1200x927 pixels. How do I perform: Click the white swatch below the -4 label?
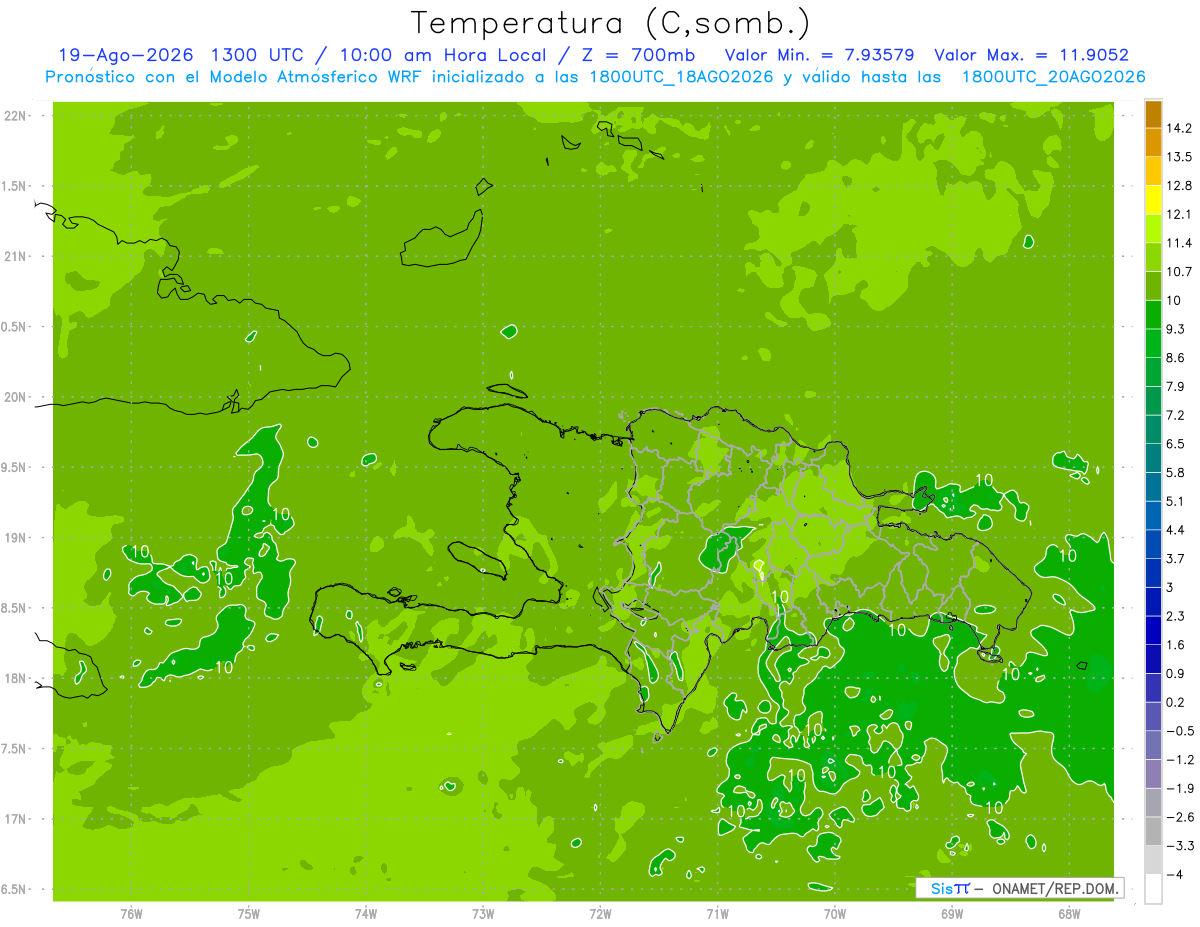[x=1153, y=888]
